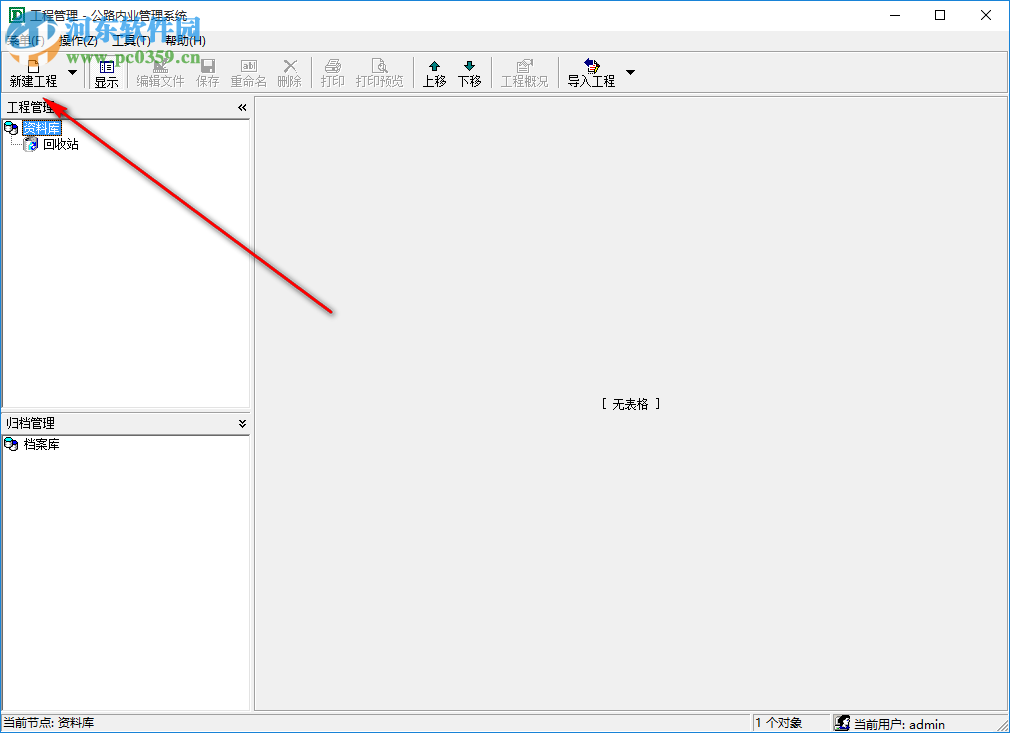Move item down with 下移
This screenshot has width=1010, height=733.
click(x=470, y=73)
